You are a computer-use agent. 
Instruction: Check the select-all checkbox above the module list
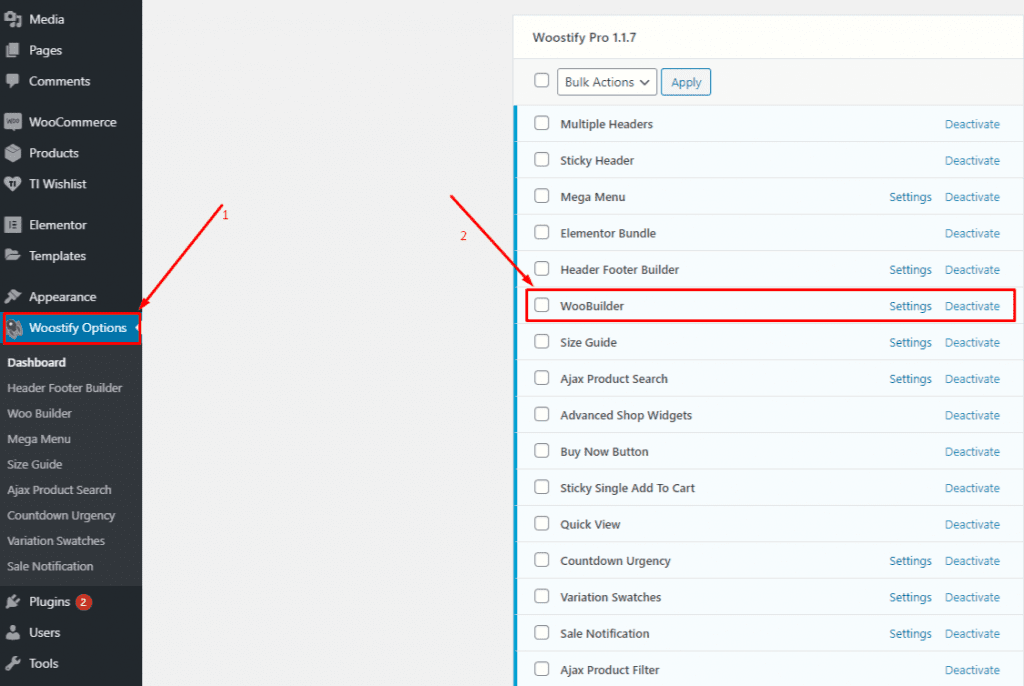[541, 82]
